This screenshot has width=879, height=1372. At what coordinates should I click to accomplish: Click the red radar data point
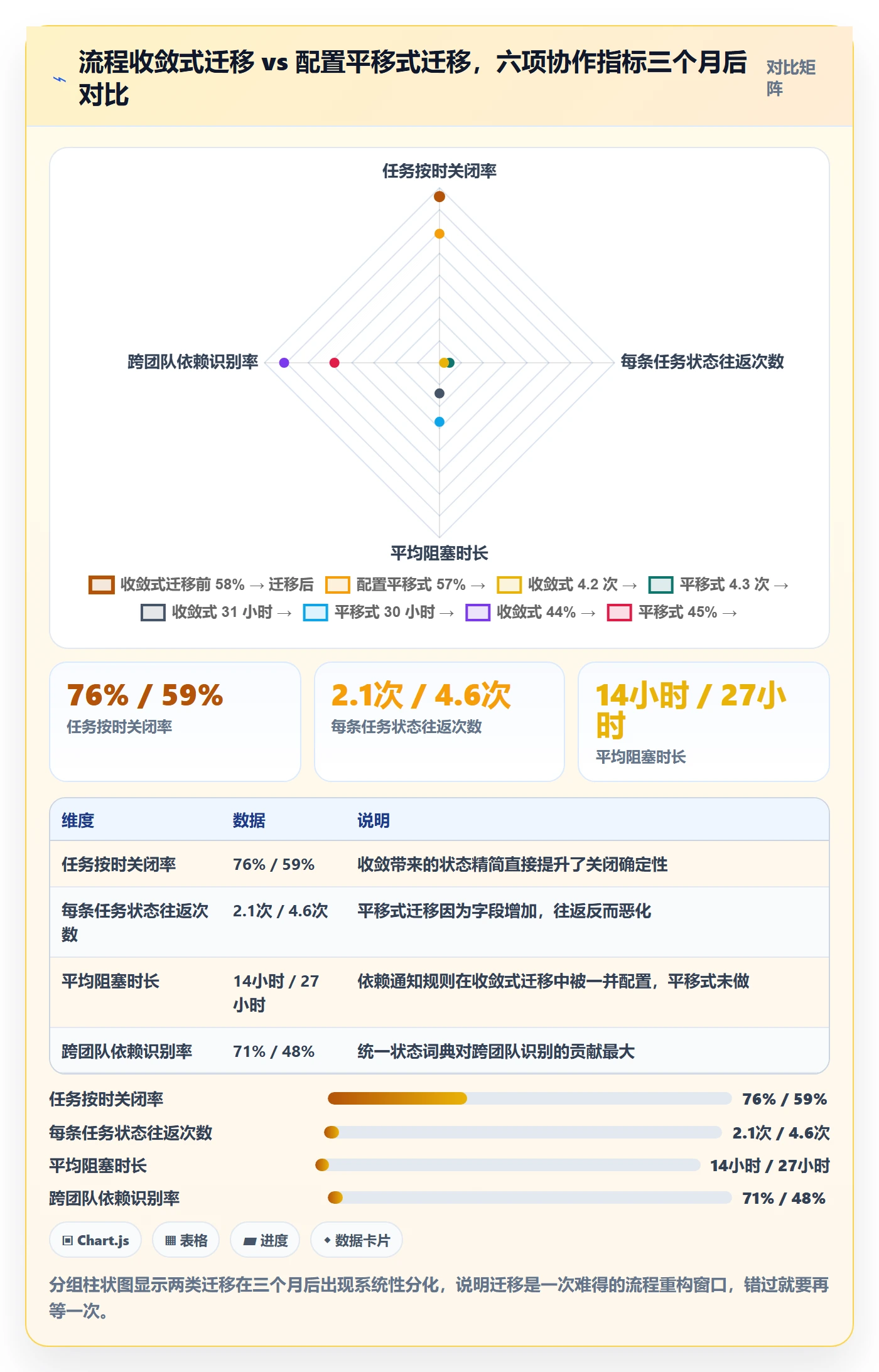[x=334, y=362]
